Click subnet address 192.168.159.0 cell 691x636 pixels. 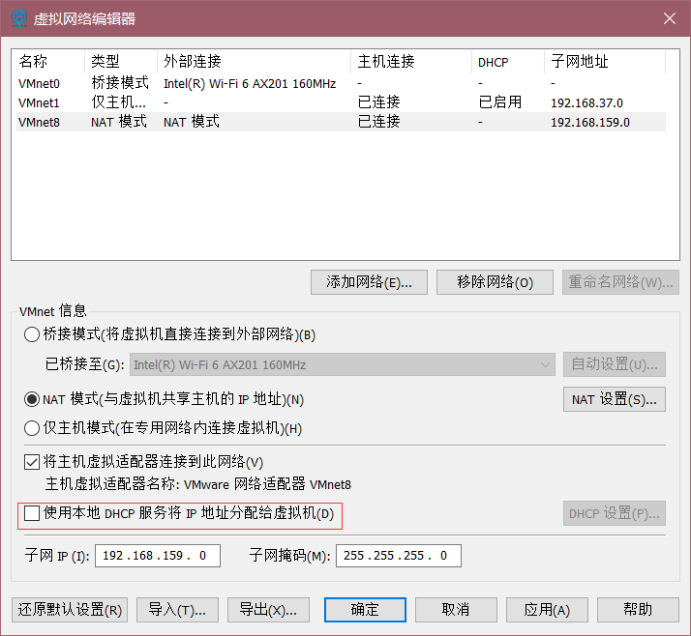pyautogui.click(x=590, y=123)
